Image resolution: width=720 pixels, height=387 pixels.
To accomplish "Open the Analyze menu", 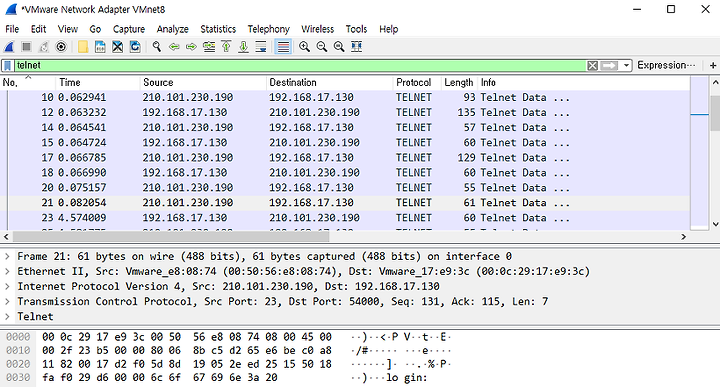I will (x=173, y=29).
